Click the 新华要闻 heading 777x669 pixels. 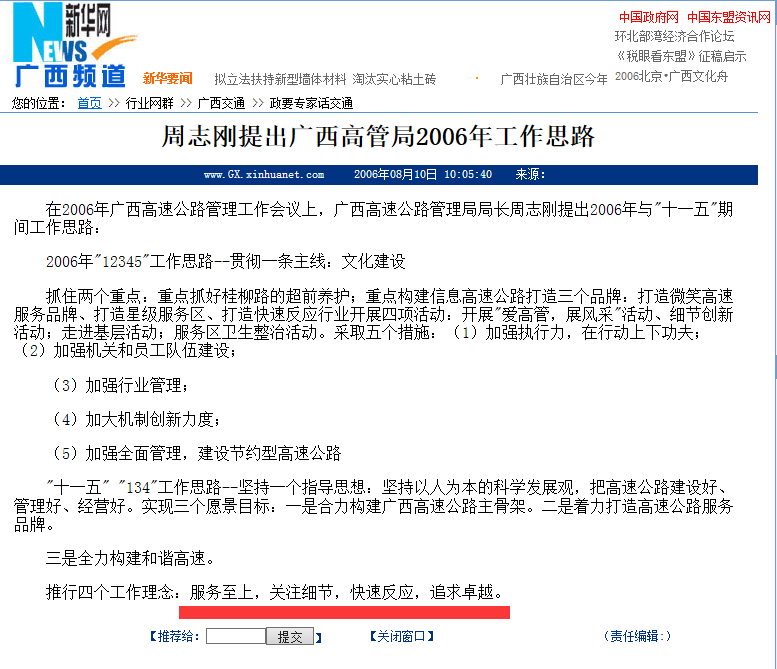pos(167,78)
